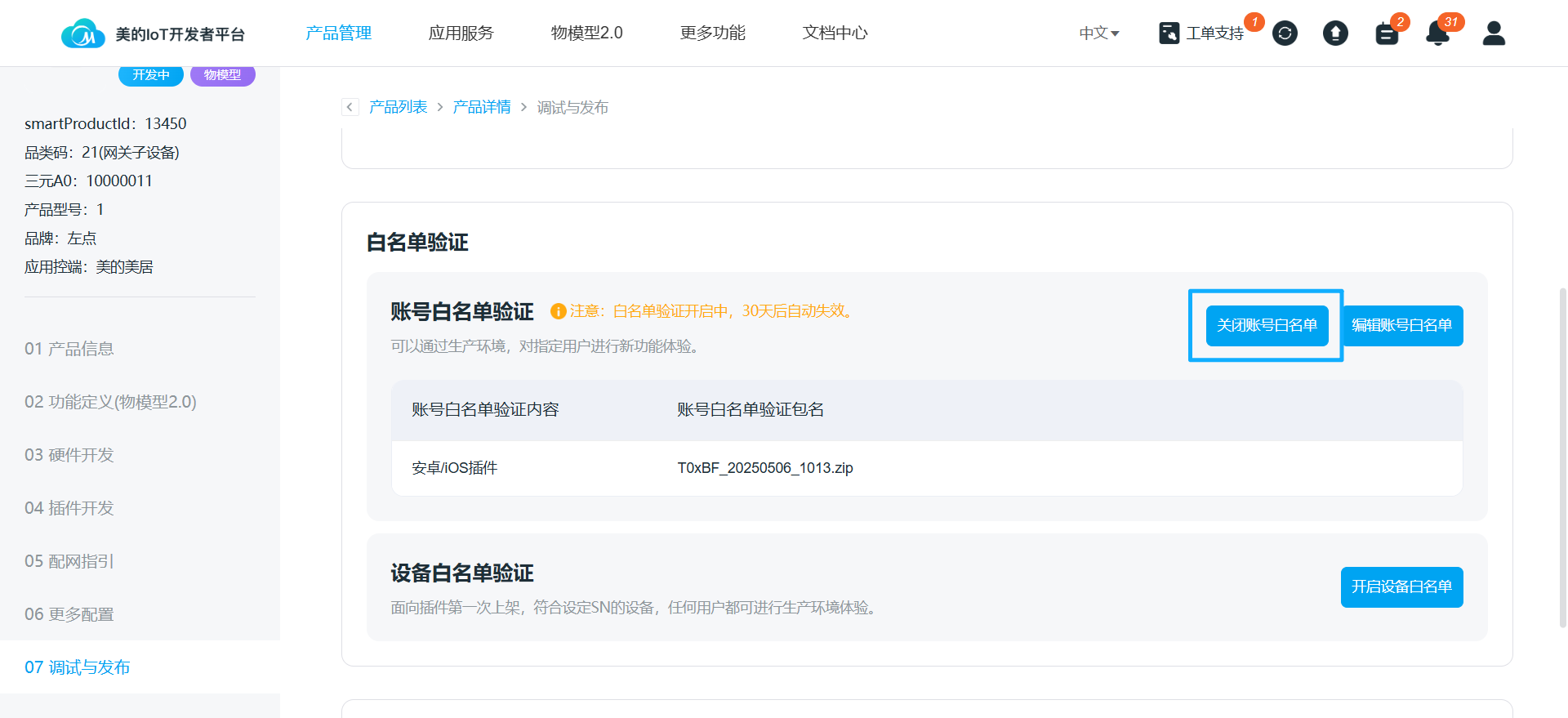1568x718 pixels.
Task: Go to 产品详情 breadcrumb link
Action: point(481,107)
